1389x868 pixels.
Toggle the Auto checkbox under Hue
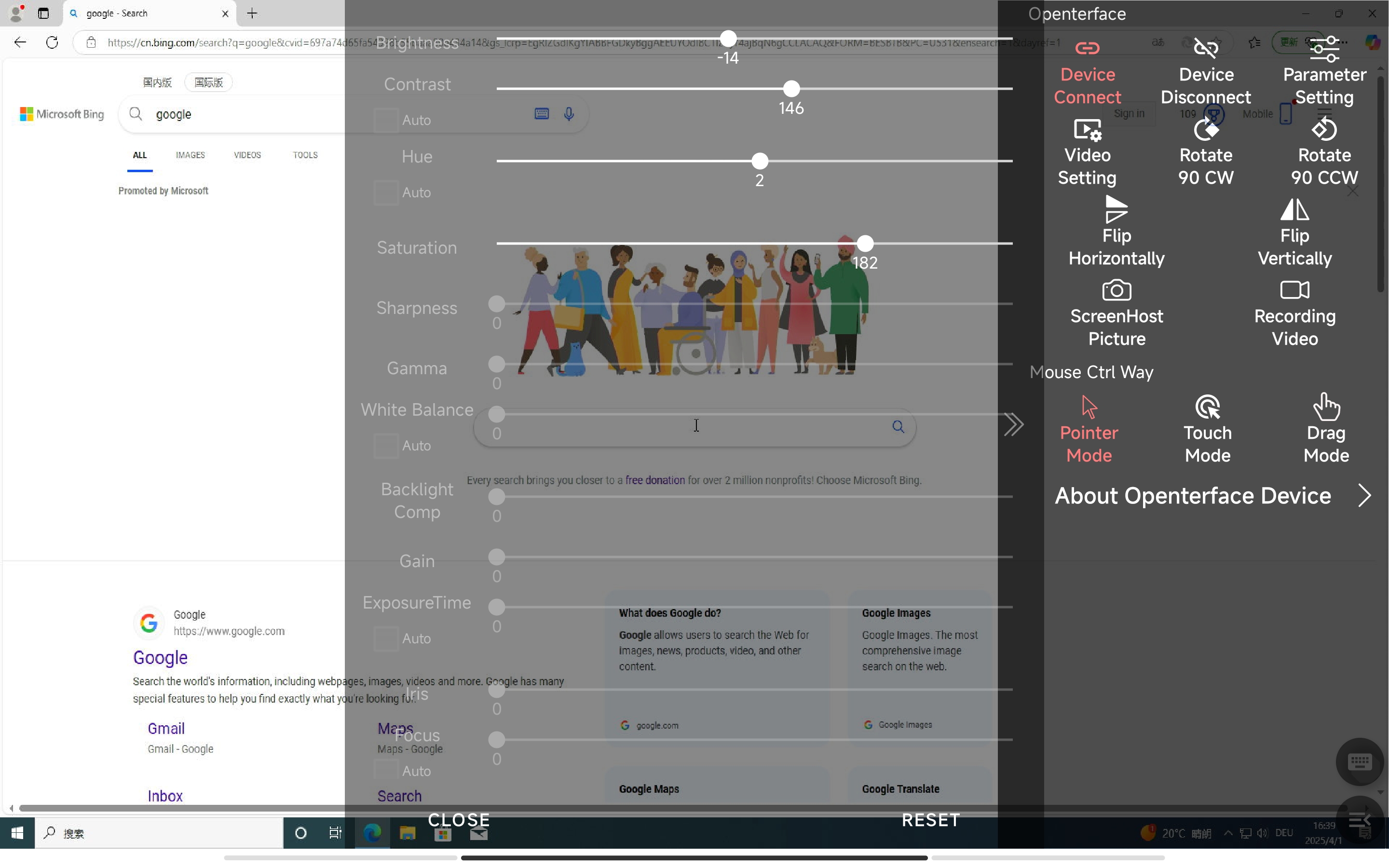point(386,193)
